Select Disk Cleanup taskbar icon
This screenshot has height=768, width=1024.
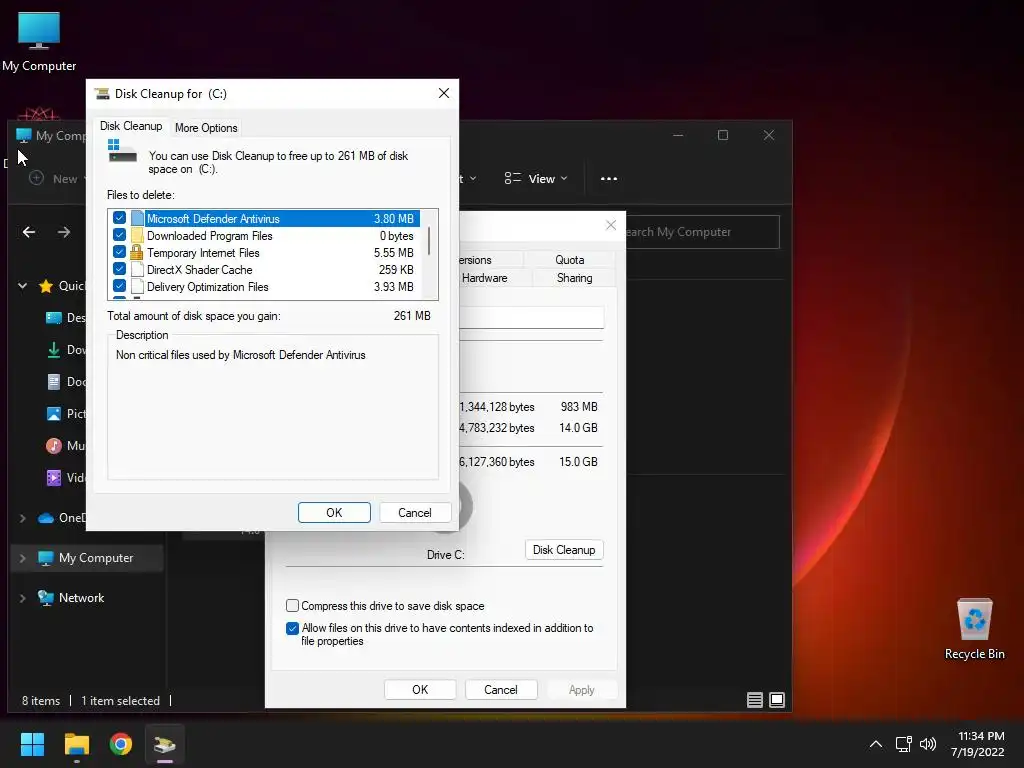click(x=165, y=744)
